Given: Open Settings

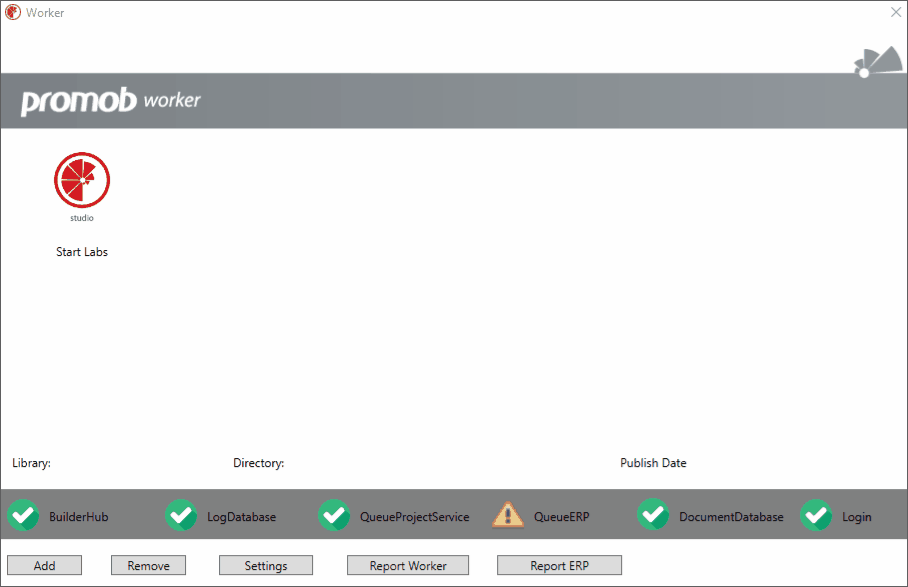Looking at the screenshot, I should (266, 566).
